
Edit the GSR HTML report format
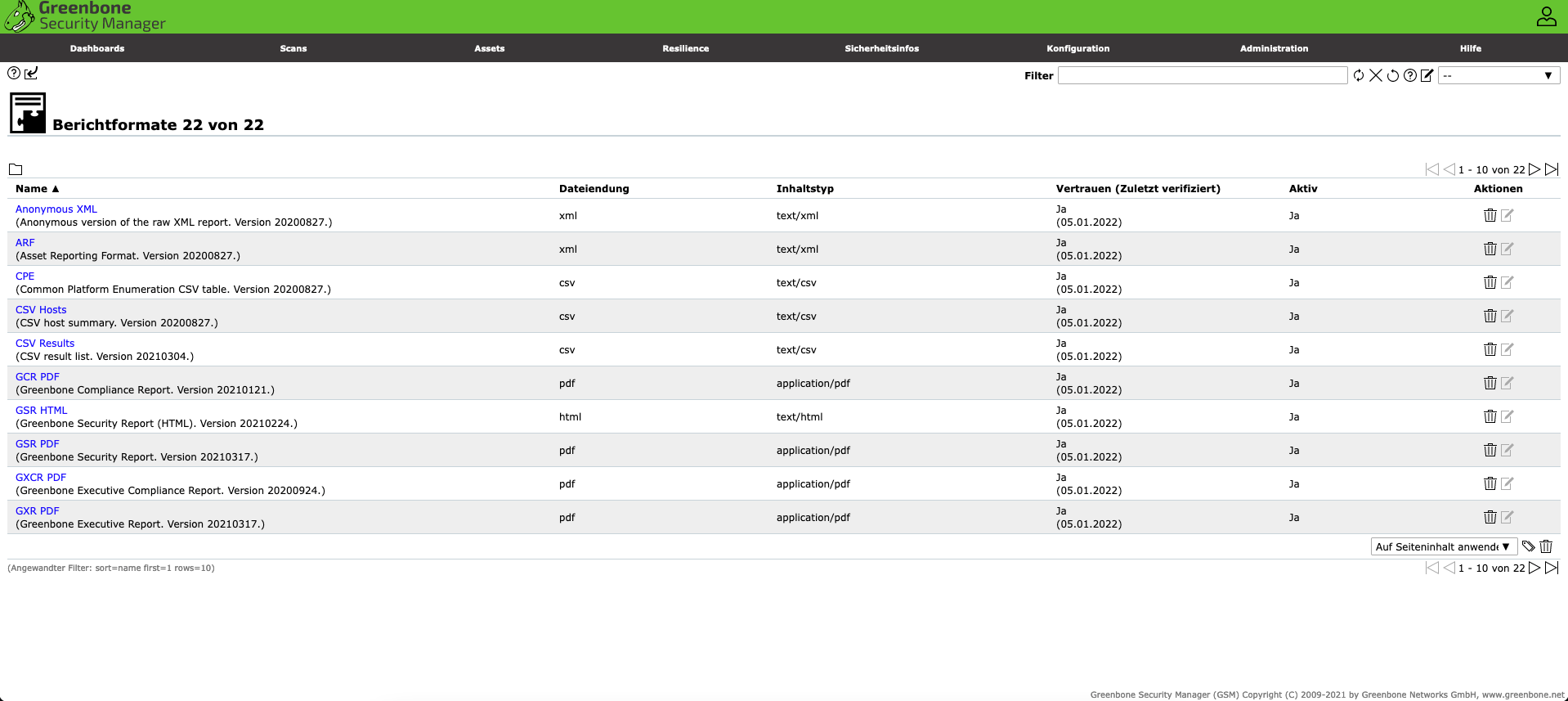click(x=1508, y=416)
